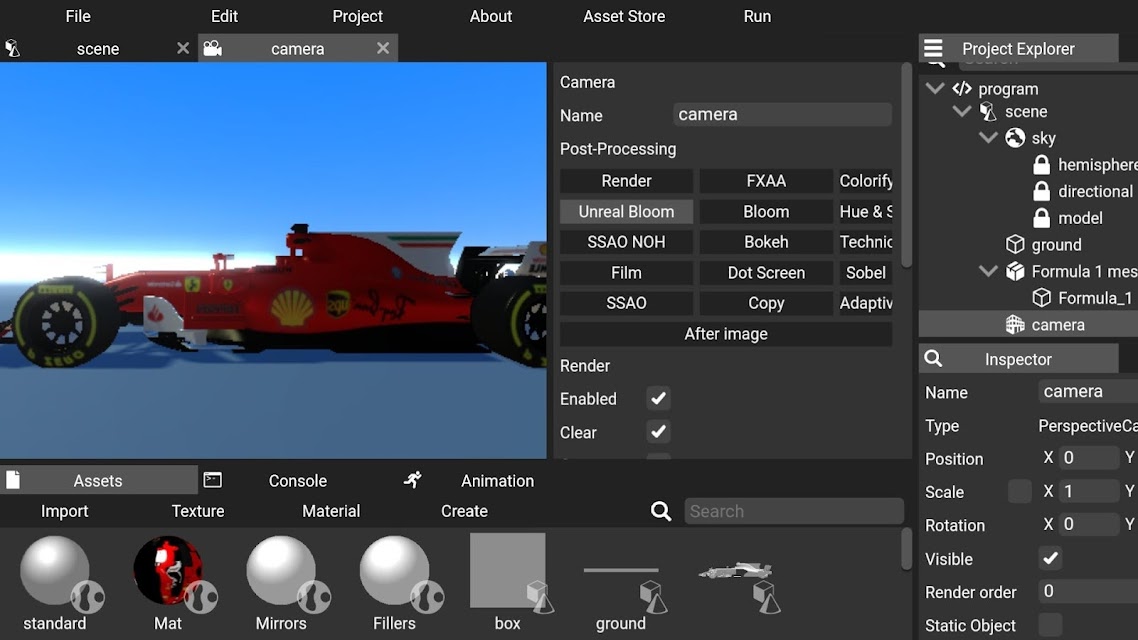This screenshot has height=640, width=1138.
Task: Add the Dot Screen pass
Action: pyautogui.click(x=766, y=272)
